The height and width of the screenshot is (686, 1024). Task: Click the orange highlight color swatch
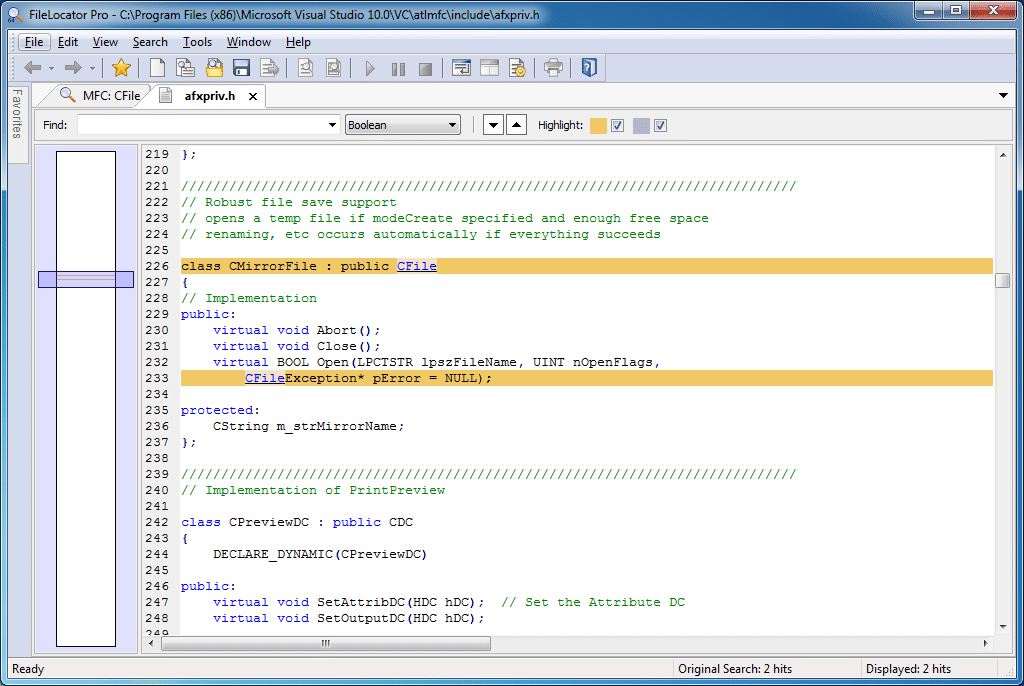[x=598, y=125]
